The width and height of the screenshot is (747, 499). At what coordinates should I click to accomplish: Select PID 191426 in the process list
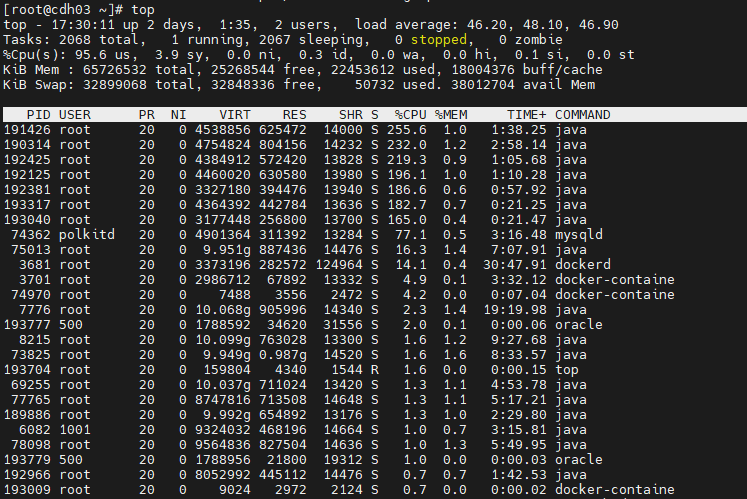click(x=27, y=130)
